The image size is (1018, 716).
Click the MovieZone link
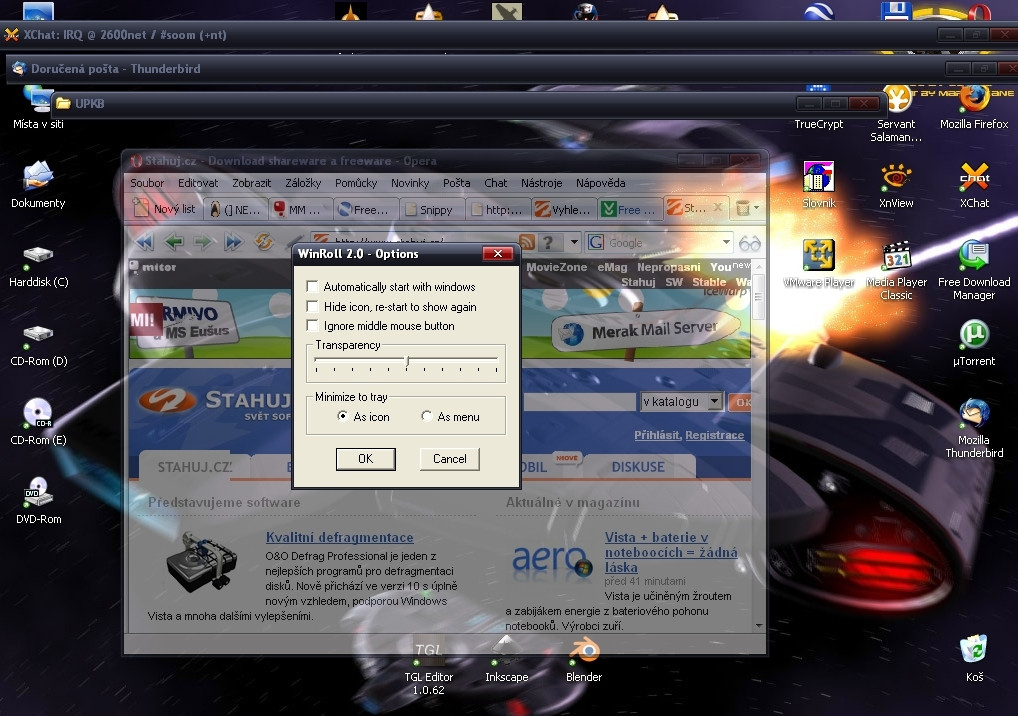(556, 267)
